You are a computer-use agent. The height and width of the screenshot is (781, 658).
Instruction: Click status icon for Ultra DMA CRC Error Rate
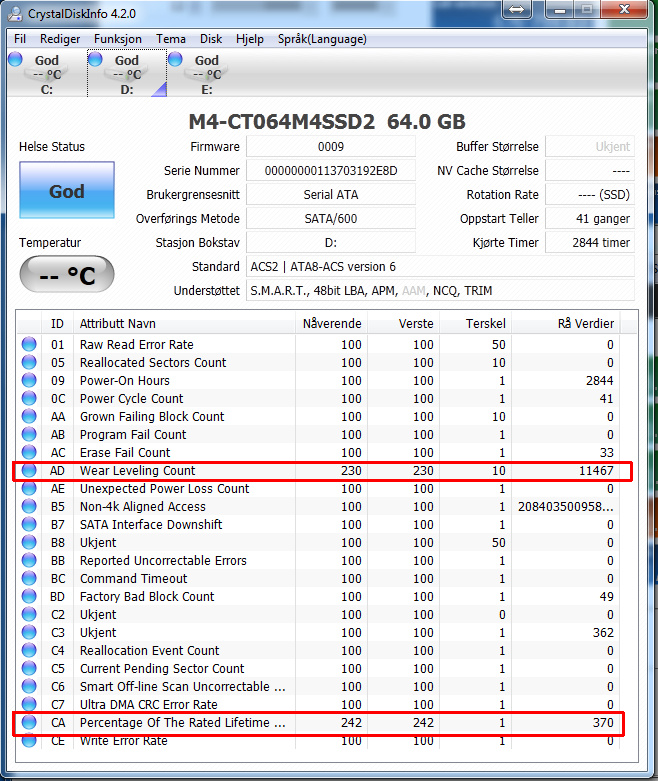[x=29, y=703]
